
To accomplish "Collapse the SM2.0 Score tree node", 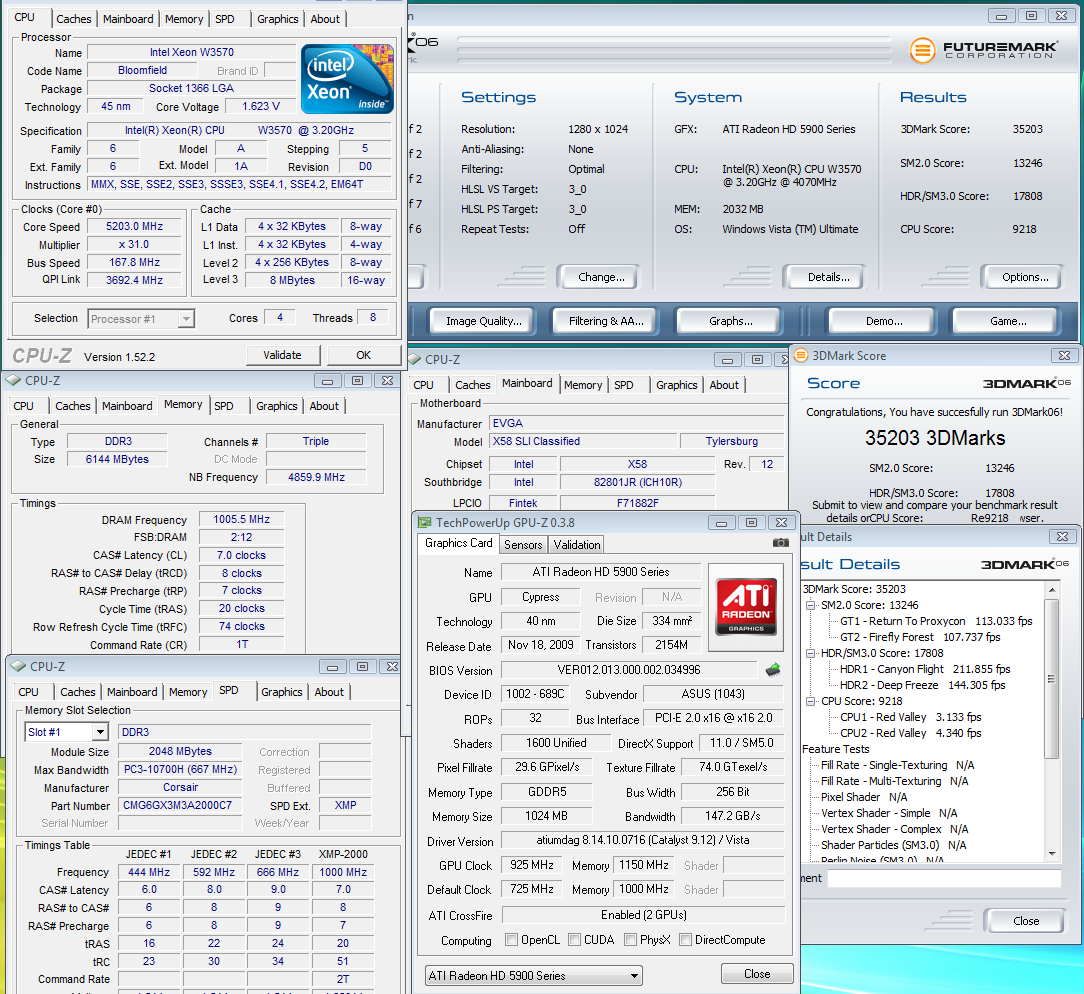I will [x=811, y=605].
